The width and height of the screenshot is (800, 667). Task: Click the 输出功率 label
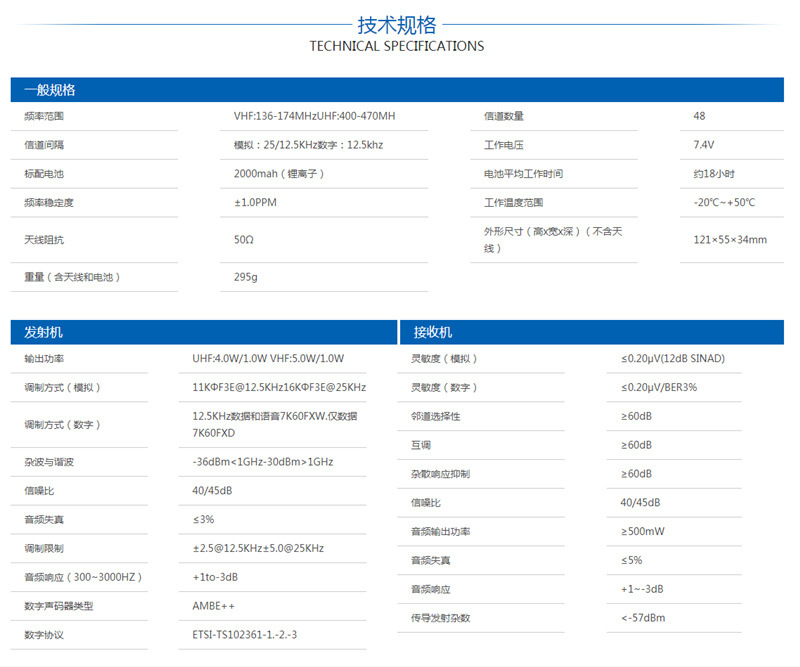tap(44, 359)
